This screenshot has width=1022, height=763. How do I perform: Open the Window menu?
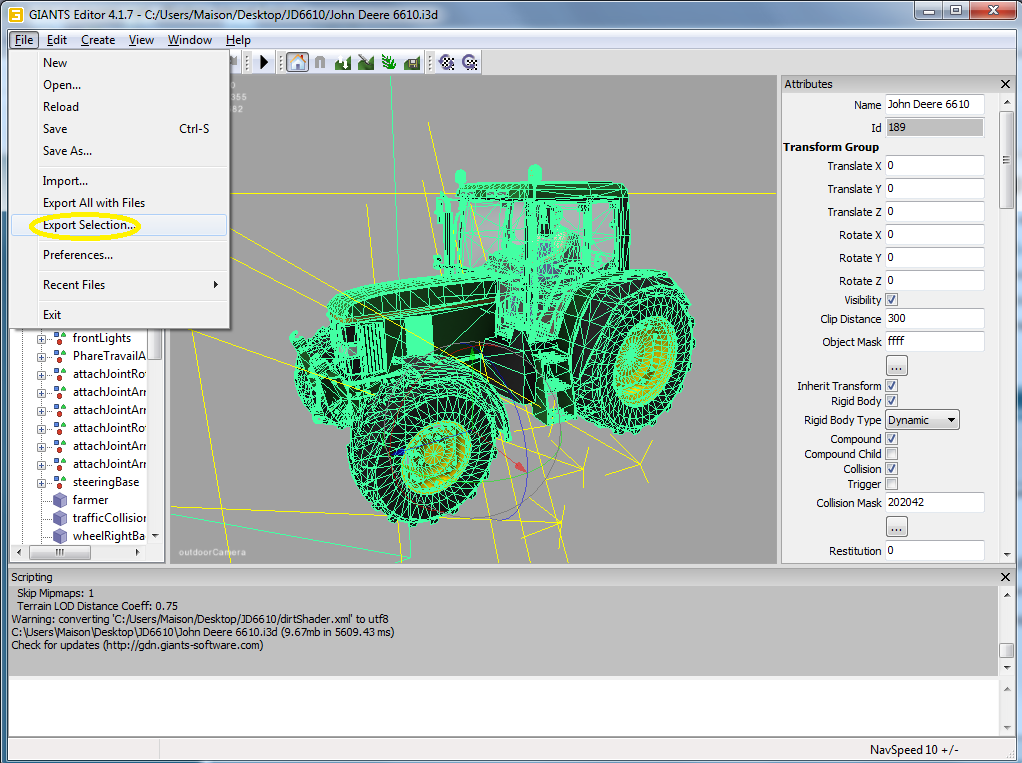(190, 40)
